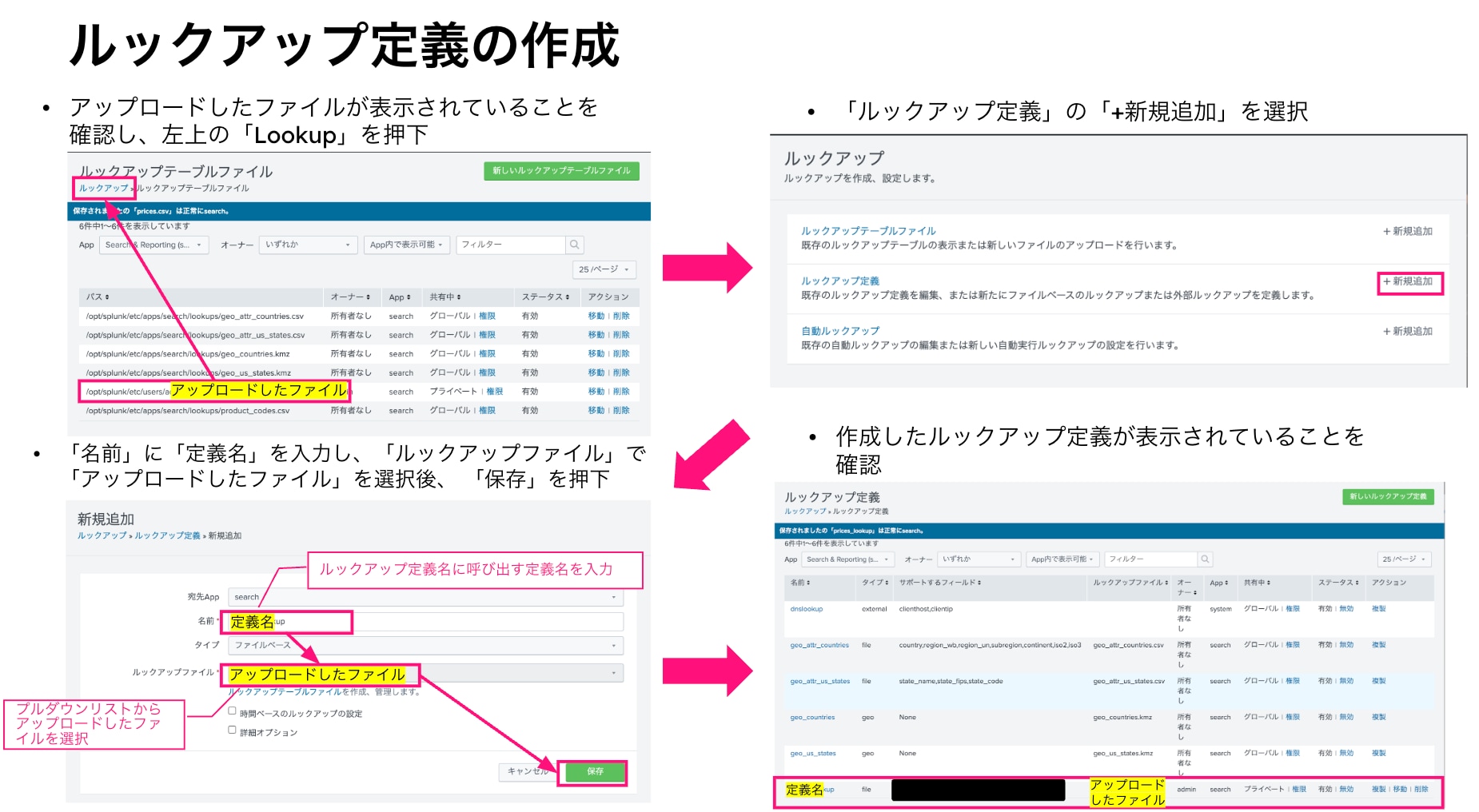Sort lookup definitions by 名前 column
The width and height of the screenshot is (1479, 812).
800,583
